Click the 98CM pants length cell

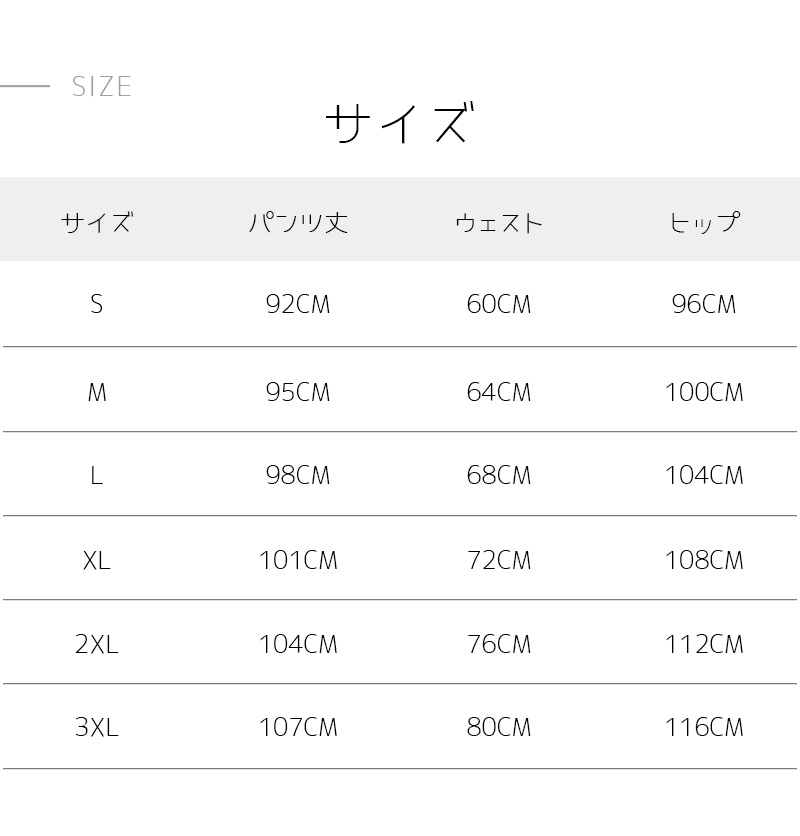pos(298,476)
